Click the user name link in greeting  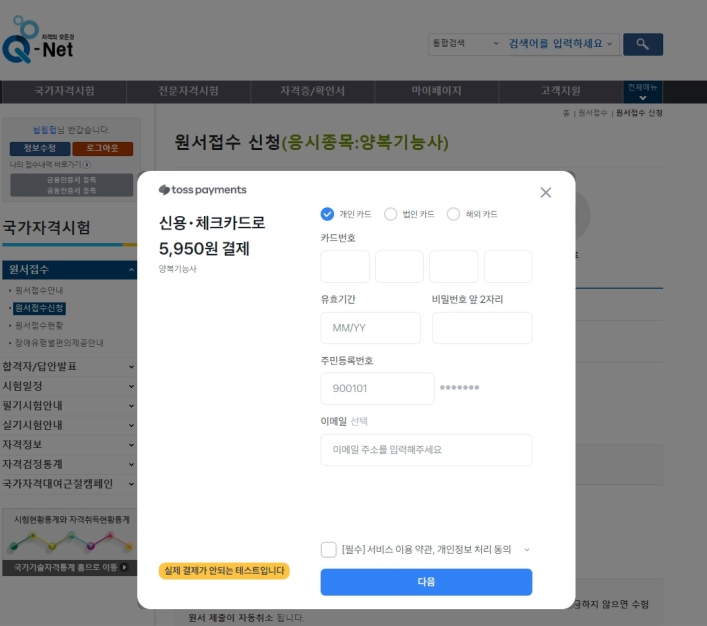(44, 130)
